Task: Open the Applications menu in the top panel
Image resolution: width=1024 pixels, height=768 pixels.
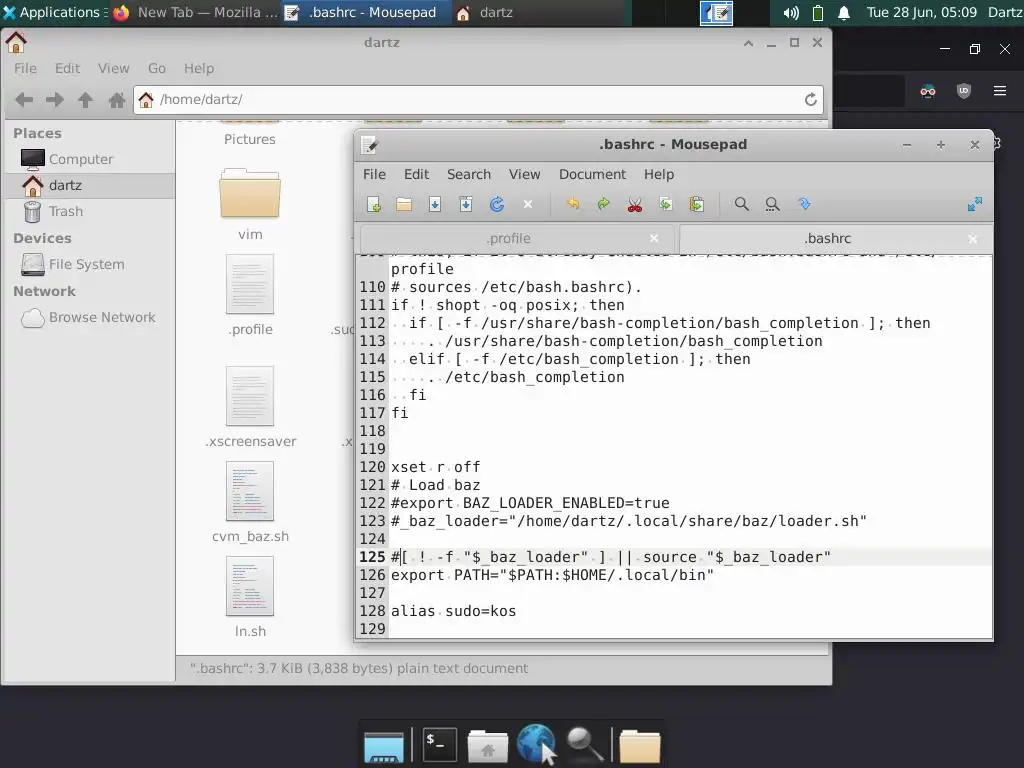Action: (54, 12)
